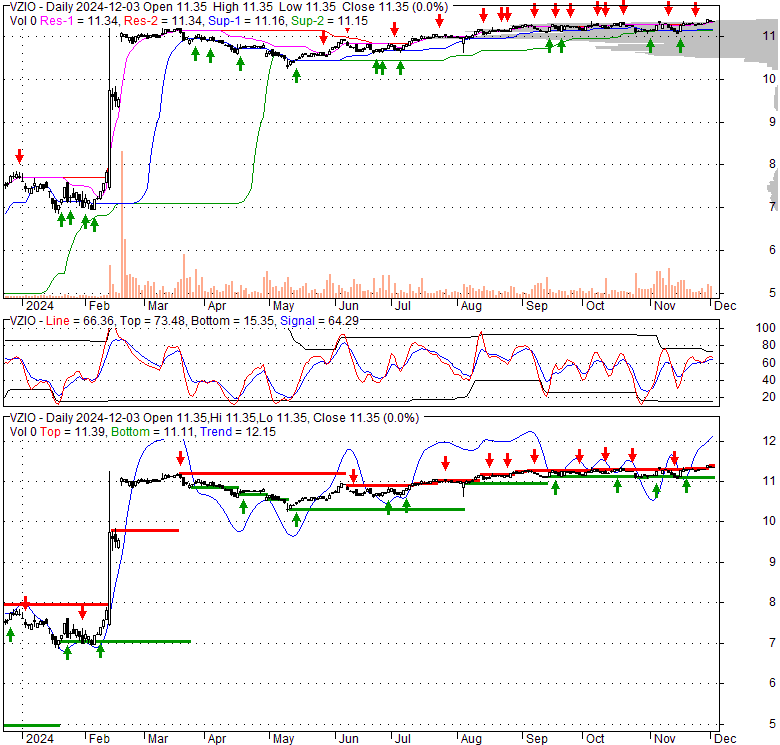Click the 60 level on oscillator scale
Viewport: 780px width, 745px height.
(769, 363)
